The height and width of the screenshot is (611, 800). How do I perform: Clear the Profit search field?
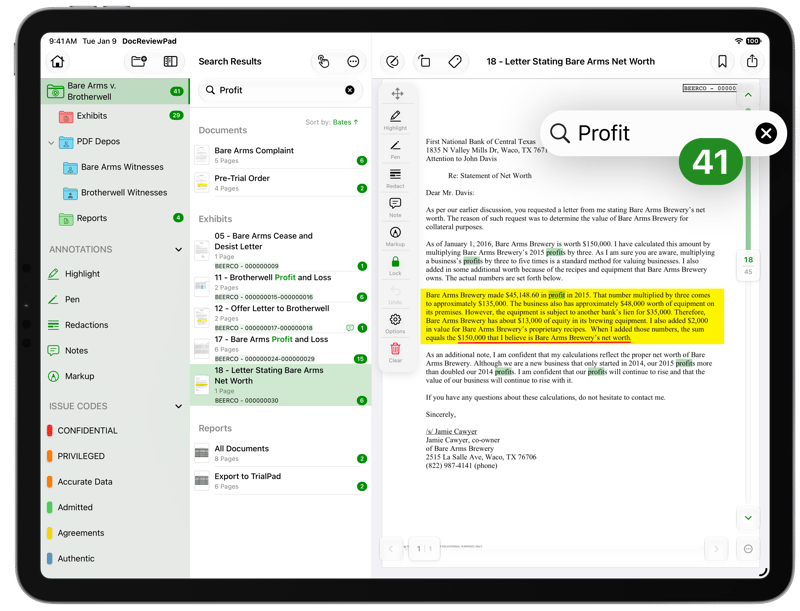click(x=350, y=90)
